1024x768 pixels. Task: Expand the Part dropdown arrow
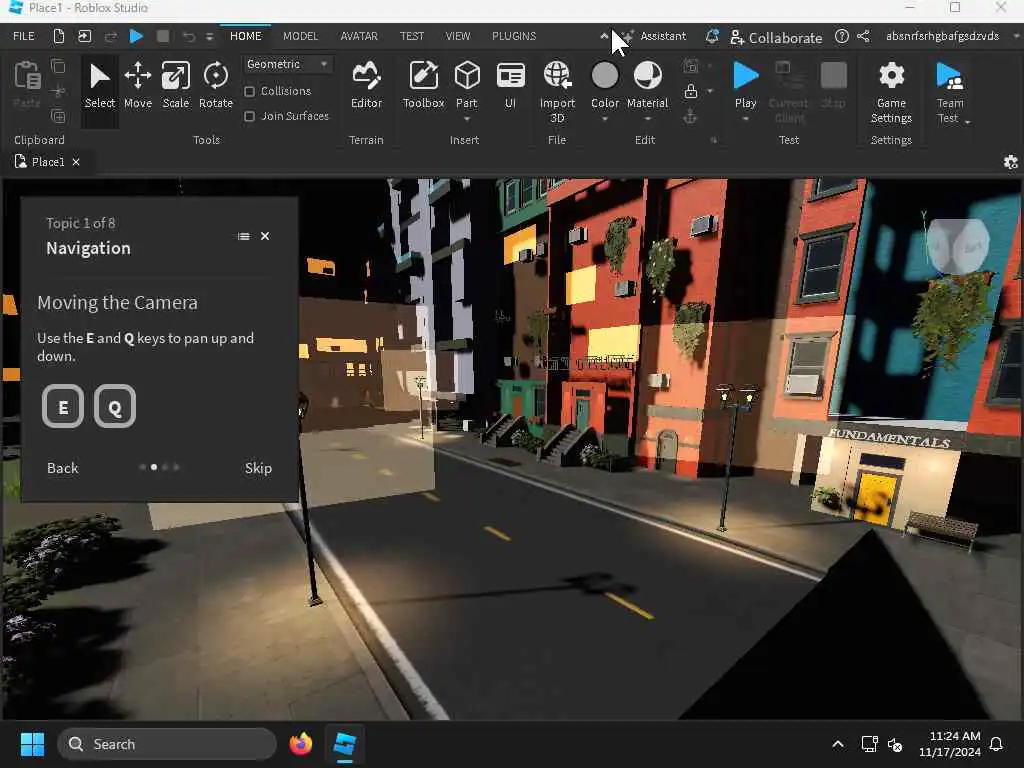point(466,120)
